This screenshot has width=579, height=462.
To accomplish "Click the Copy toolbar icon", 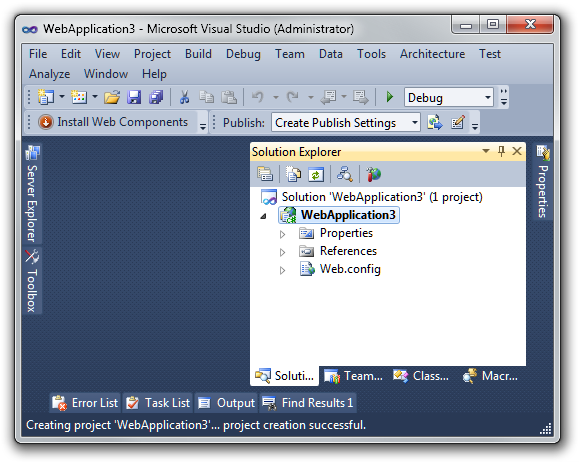I will click(x=206, y=97).
